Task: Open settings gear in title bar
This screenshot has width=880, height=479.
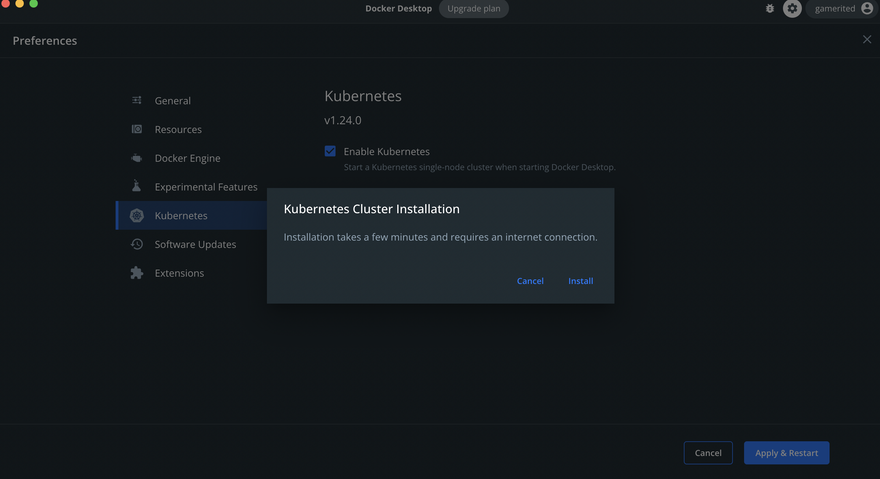Action: tap(792, 8)
